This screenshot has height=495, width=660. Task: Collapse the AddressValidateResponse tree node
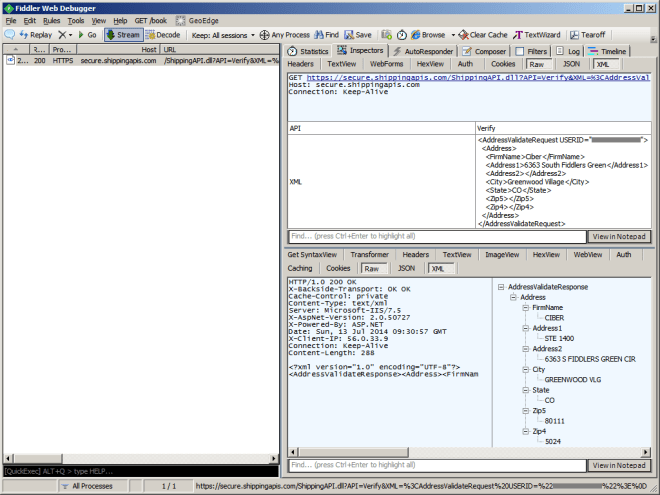coord(500,287)
